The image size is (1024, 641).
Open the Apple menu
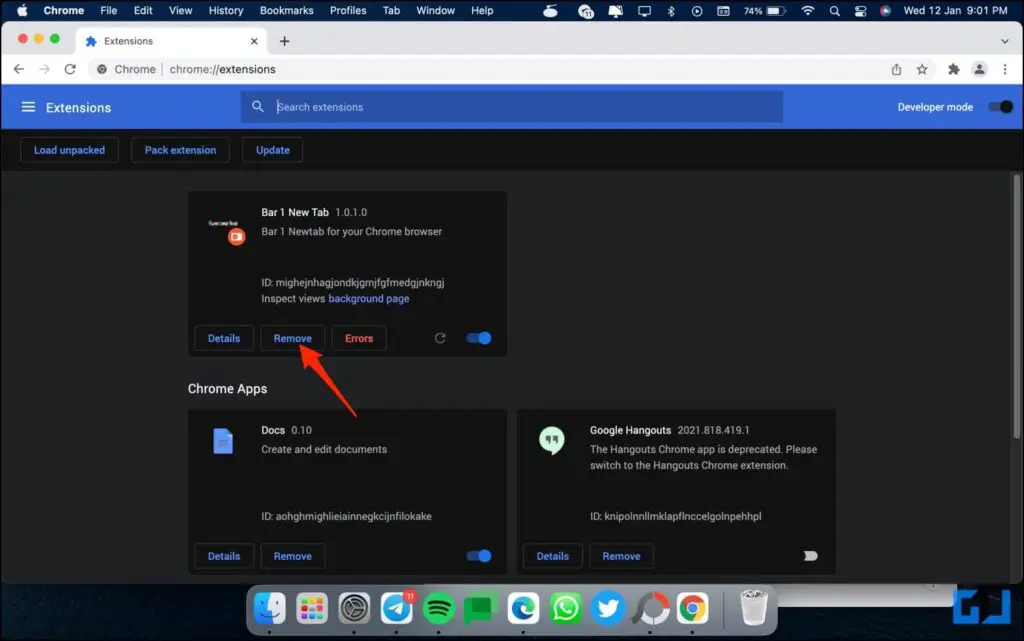click(22, 10)
